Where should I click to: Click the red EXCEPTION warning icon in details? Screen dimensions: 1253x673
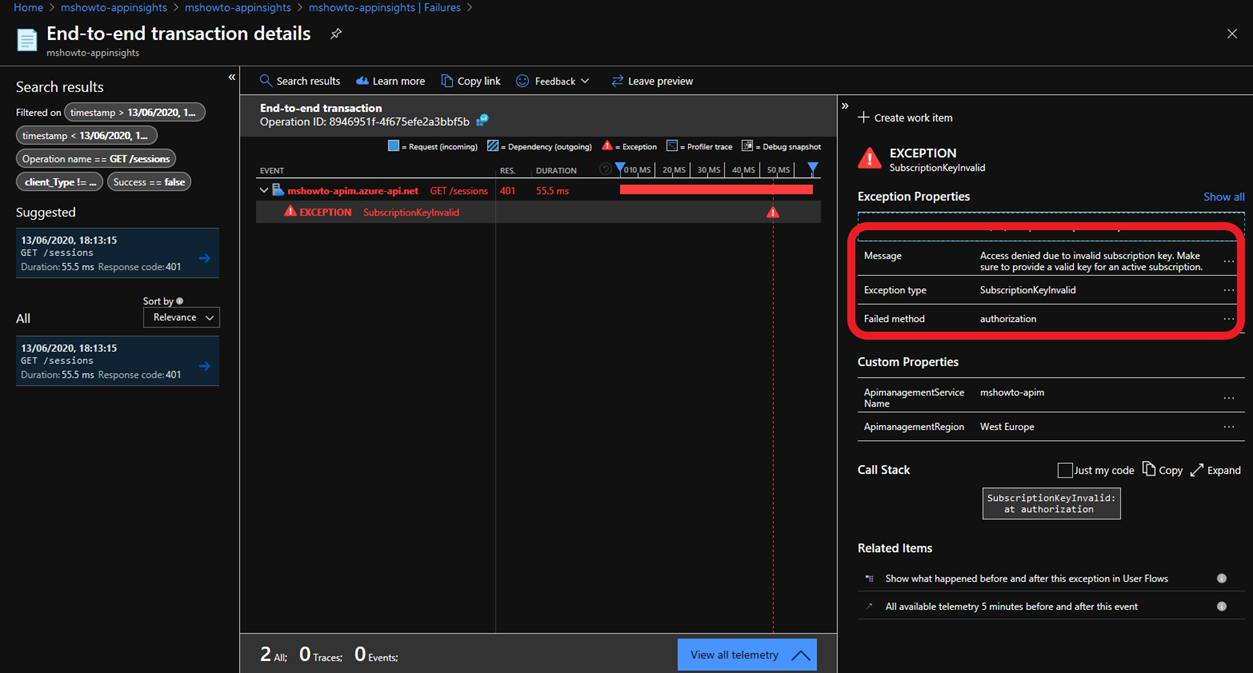870,158
